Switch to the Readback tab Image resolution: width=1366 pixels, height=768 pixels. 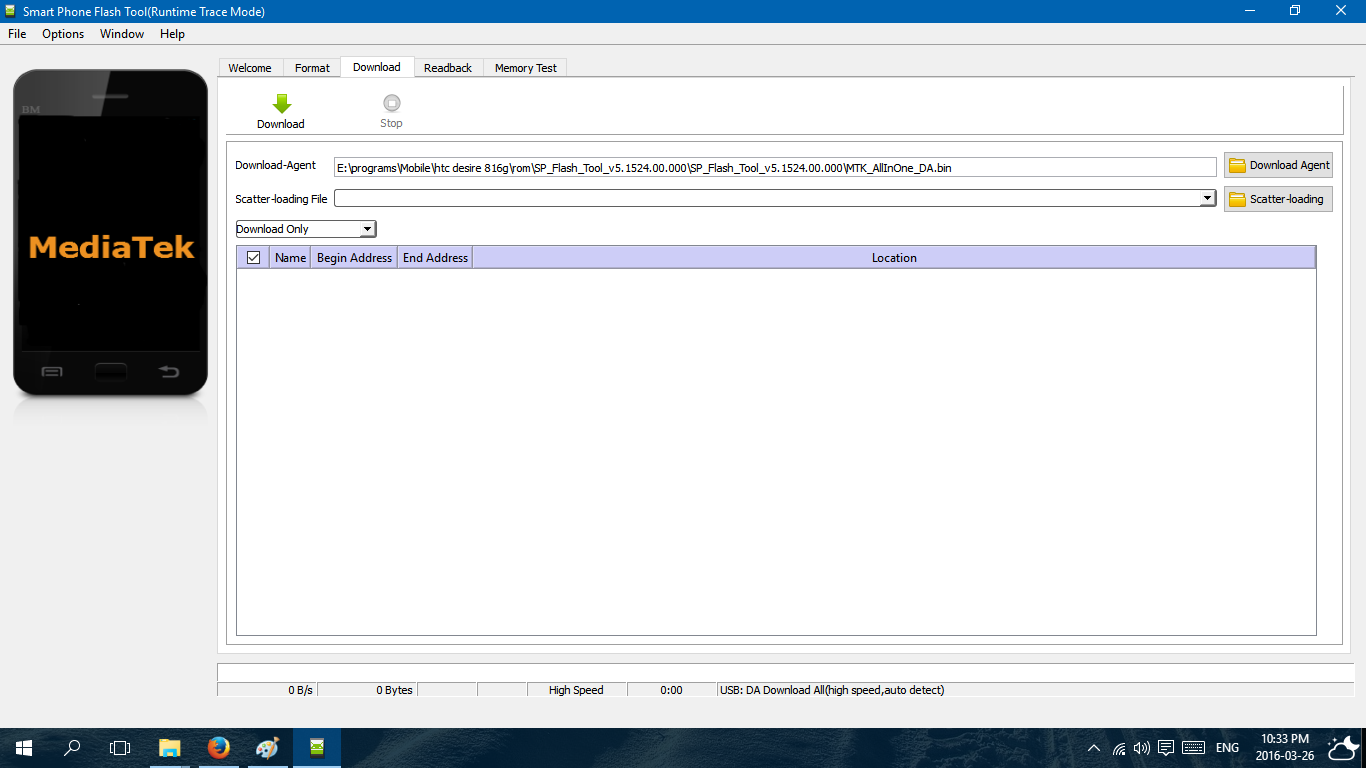pyautogui.click(x=448, y=68)
